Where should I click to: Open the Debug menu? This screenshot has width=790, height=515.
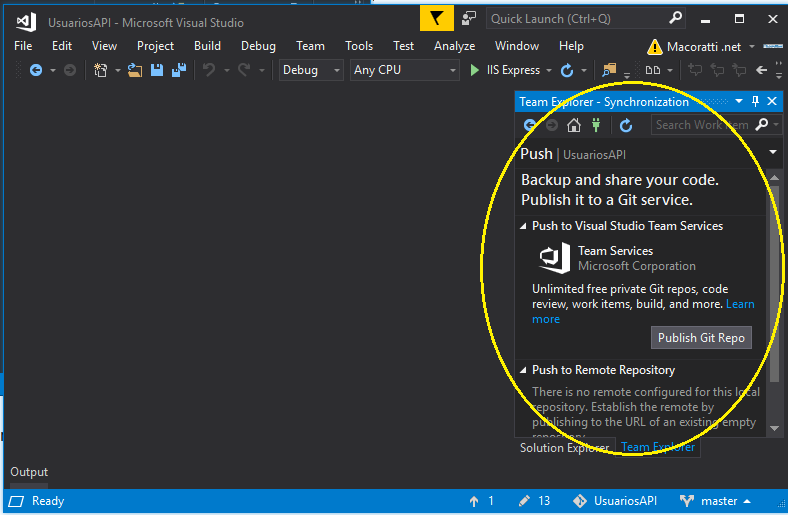tap(258, 46)
